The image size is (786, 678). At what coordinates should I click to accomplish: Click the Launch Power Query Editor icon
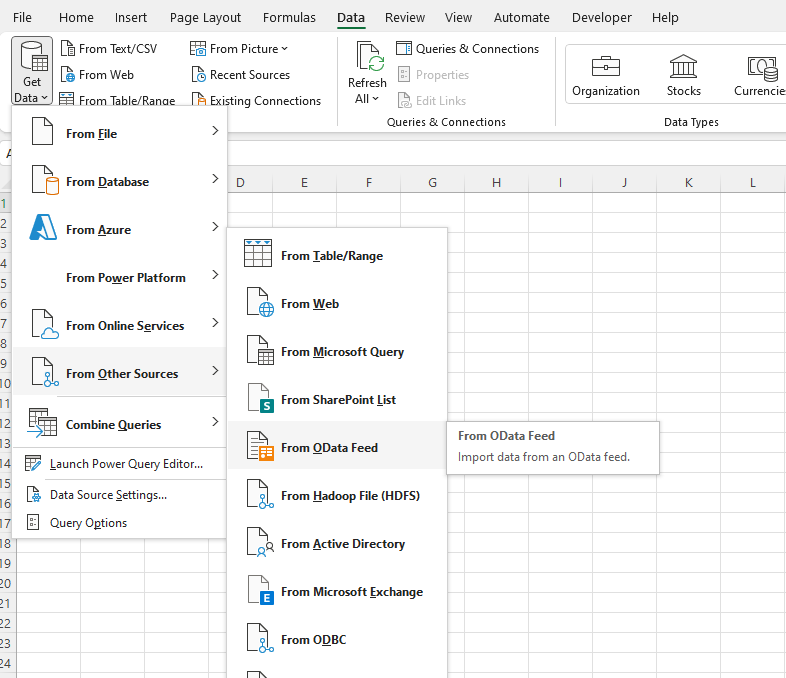(33, 464)
